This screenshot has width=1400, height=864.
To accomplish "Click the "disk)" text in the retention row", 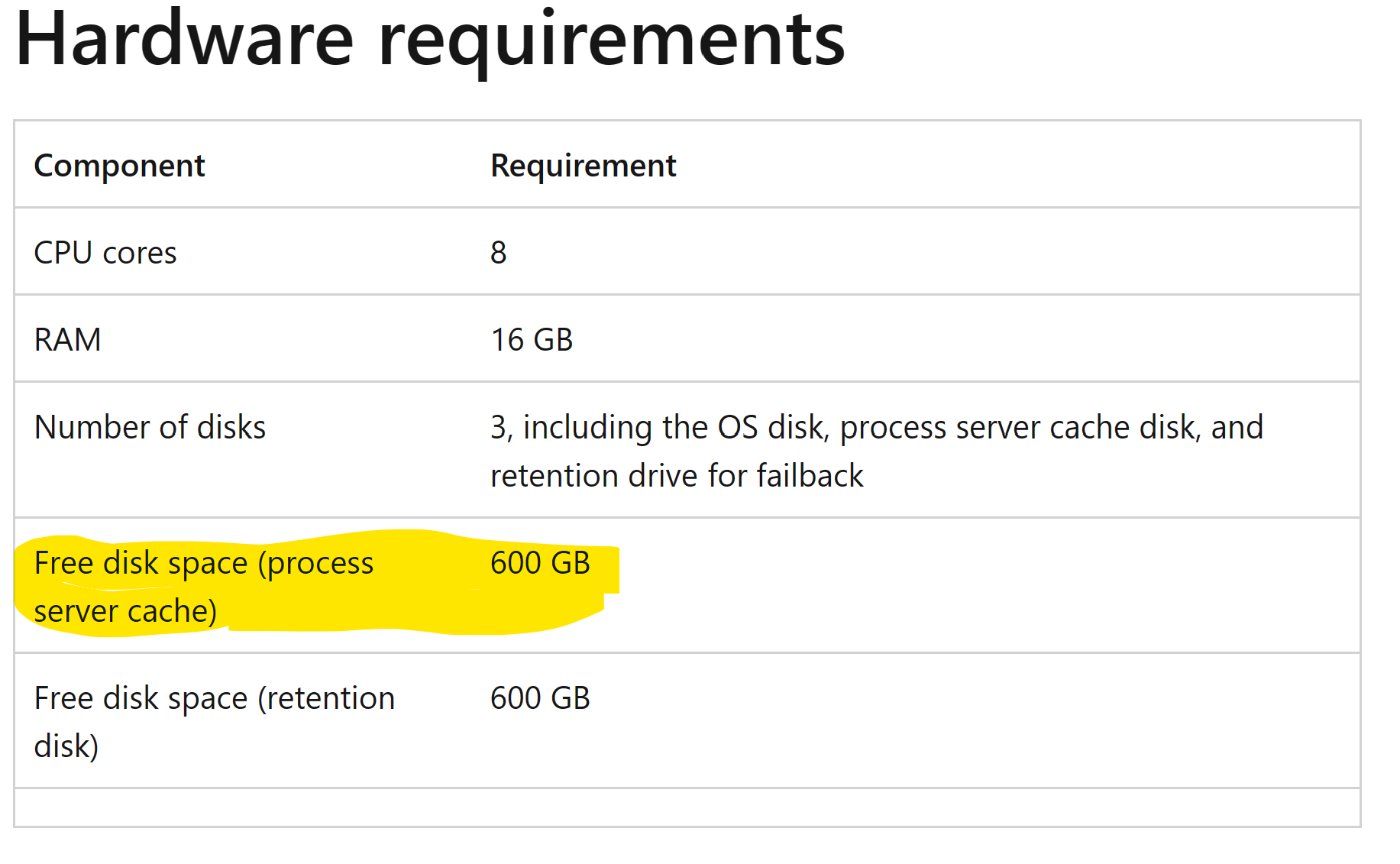I will [x=66, y=746].
